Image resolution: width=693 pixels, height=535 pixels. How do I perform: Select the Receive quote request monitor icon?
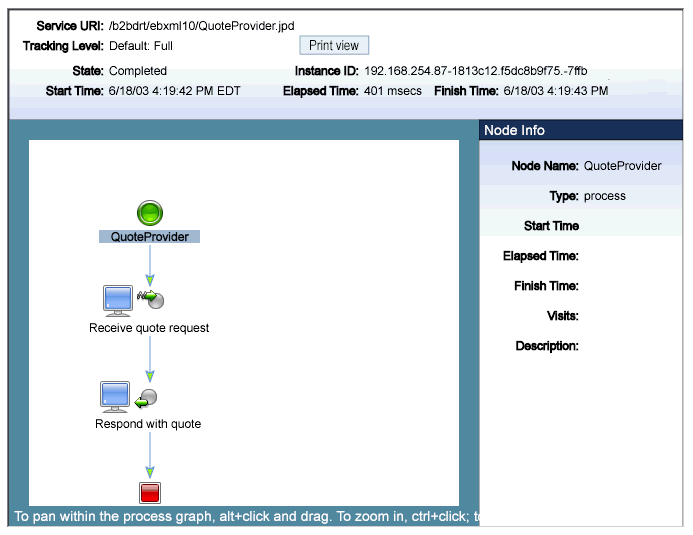tap(118, 301)
